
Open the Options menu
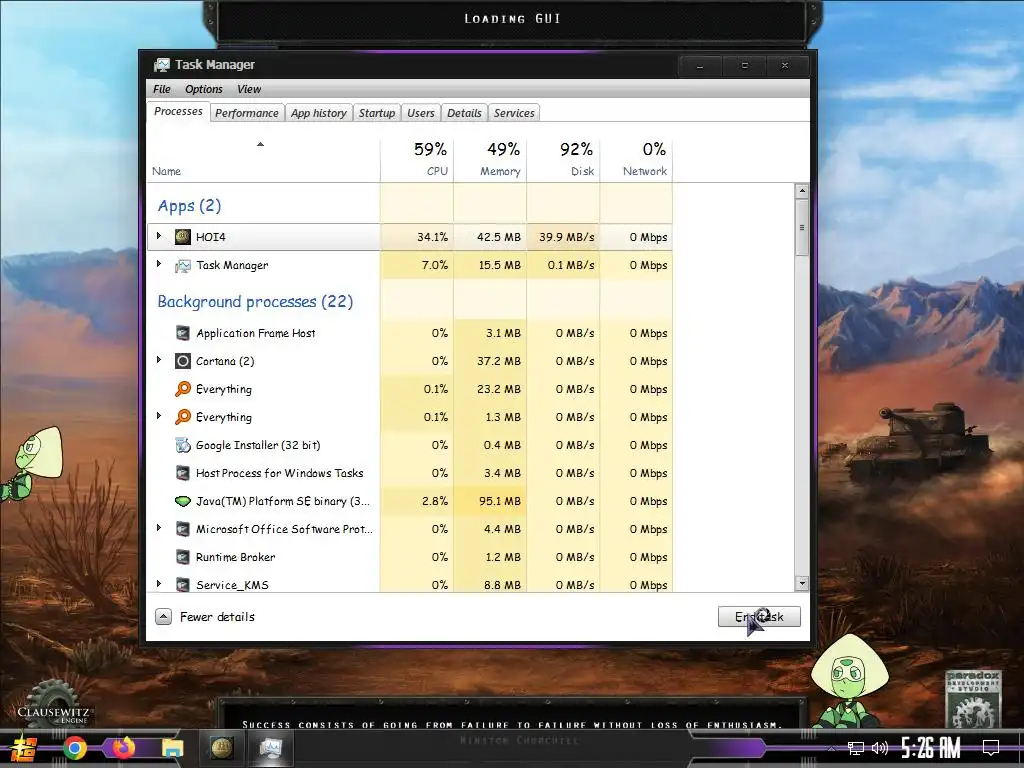click(x=204, y=89)
